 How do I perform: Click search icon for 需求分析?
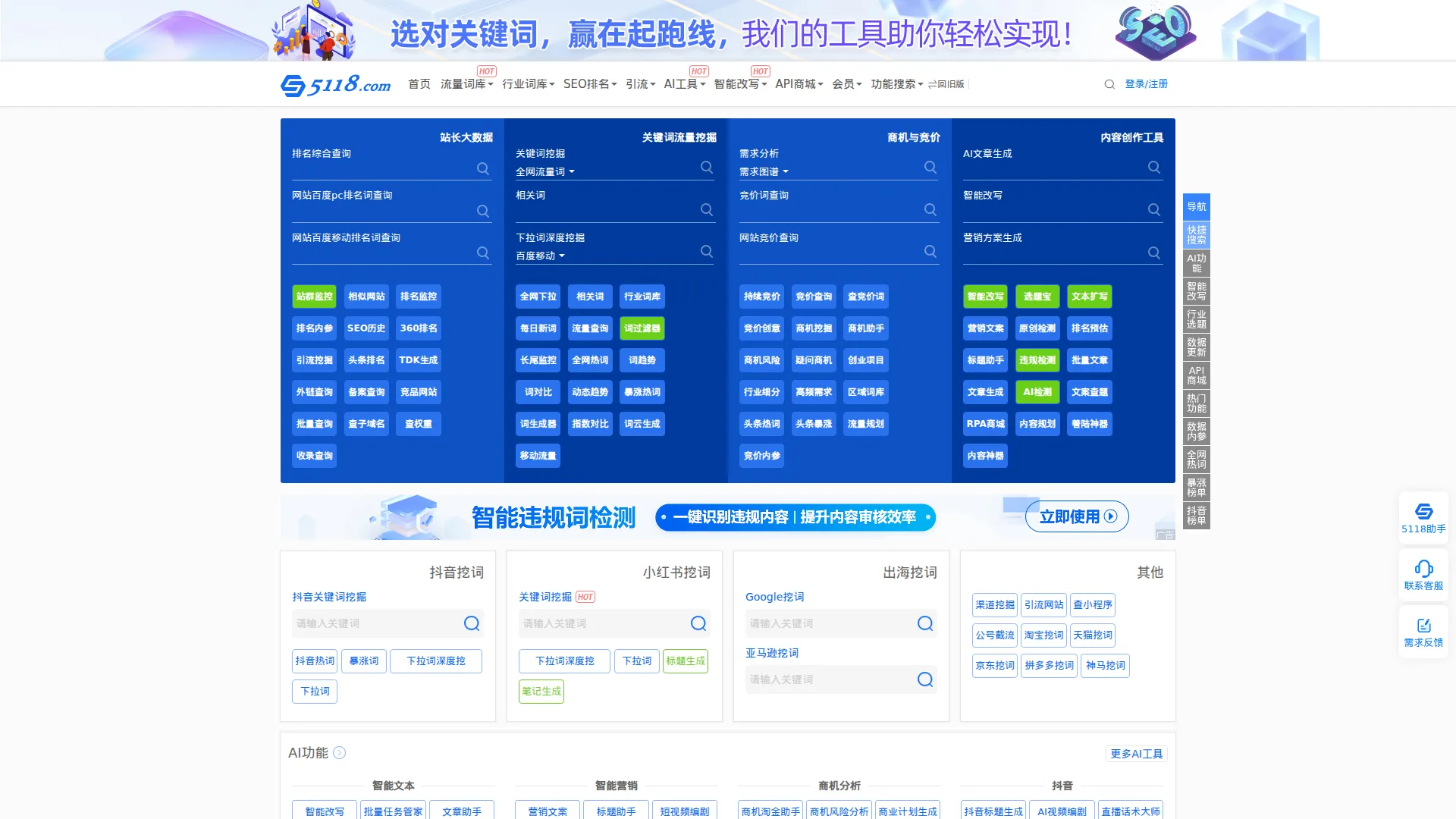click(x=930, y=167)
